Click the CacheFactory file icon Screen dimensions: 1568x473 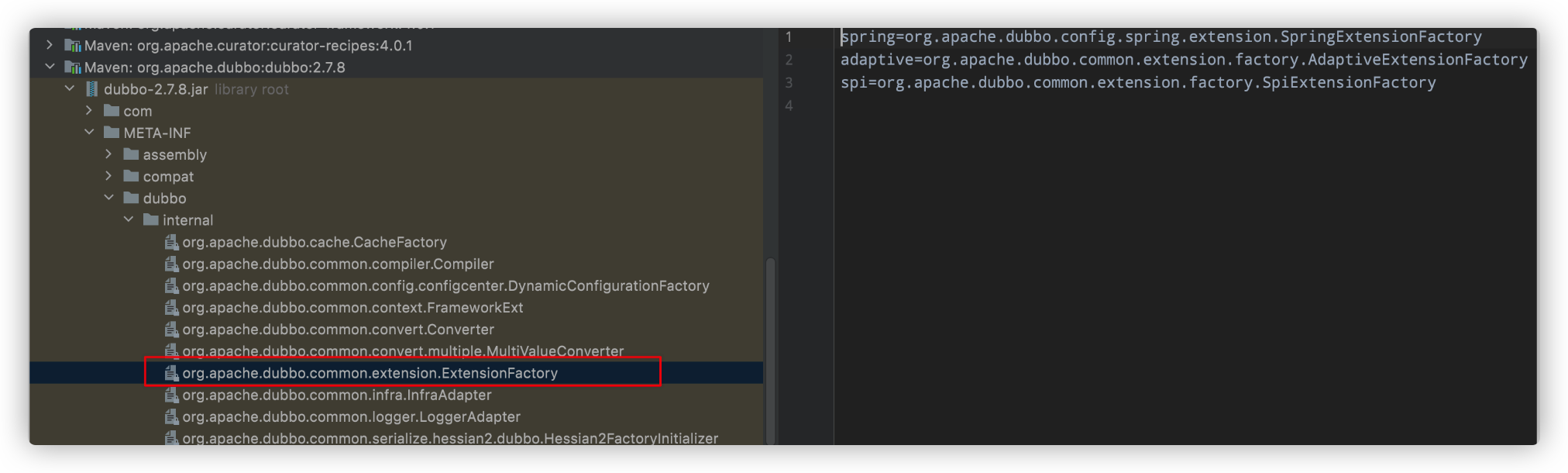tap(171, 243)
